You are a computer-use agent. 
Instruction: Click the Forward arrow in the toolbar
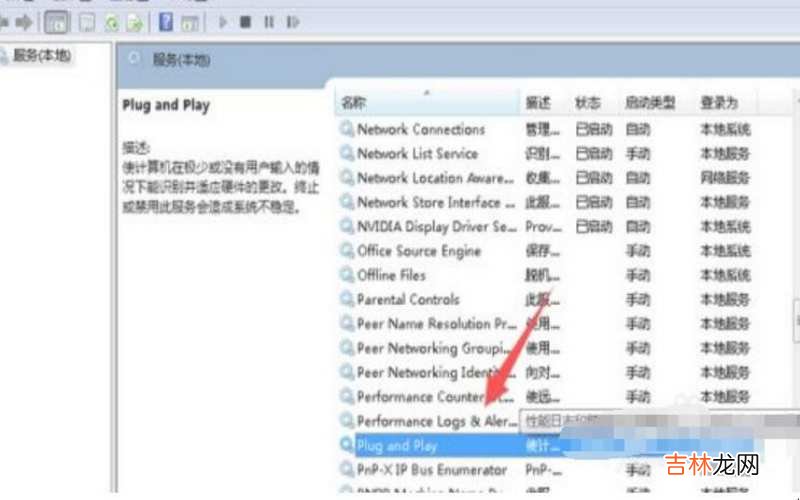[x=24, y=21]
